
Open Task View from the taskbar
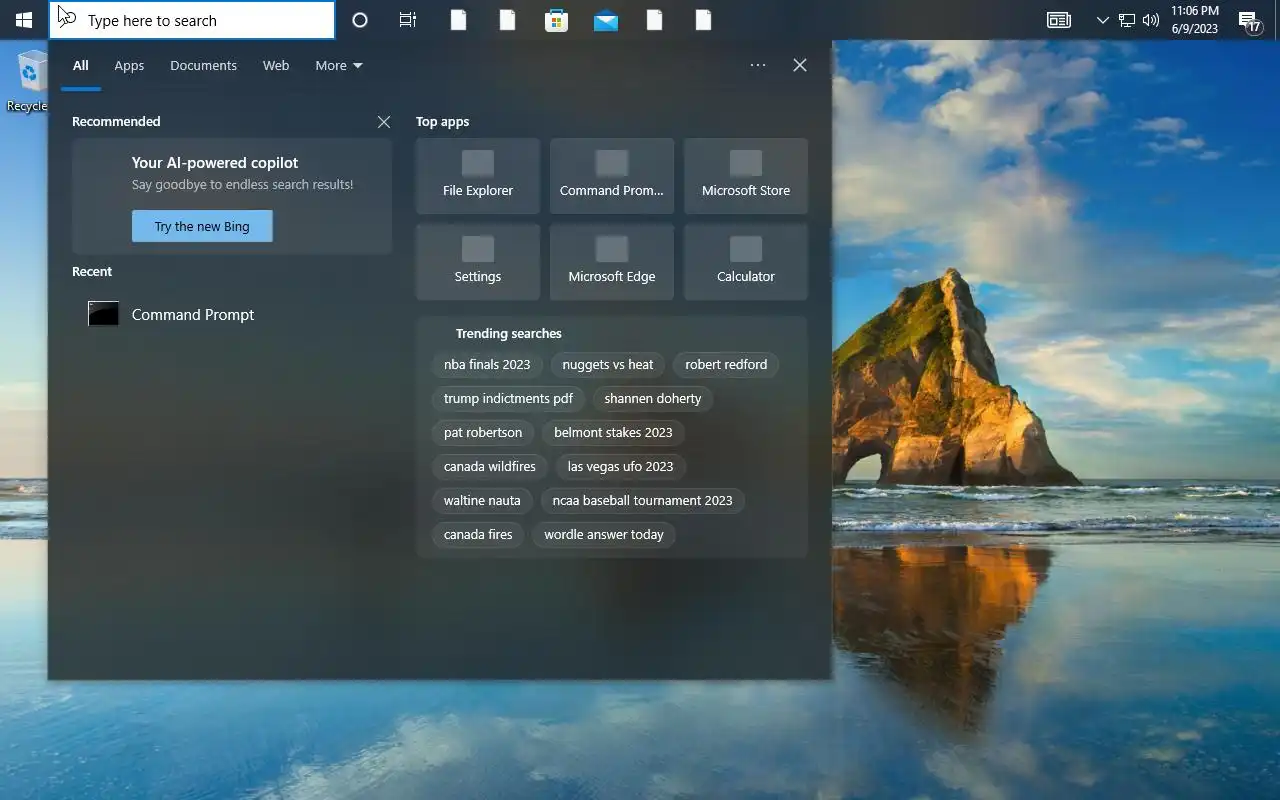click(408, 20)
